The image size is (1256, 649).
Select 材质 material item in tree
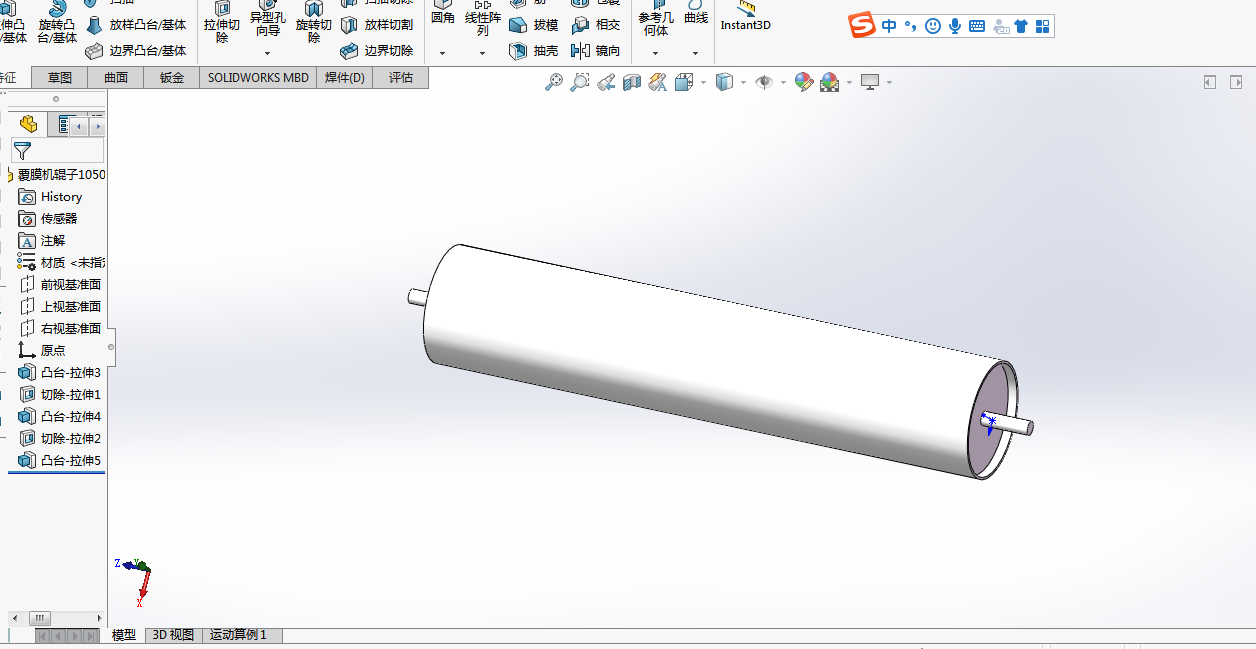tap(61, 263)
